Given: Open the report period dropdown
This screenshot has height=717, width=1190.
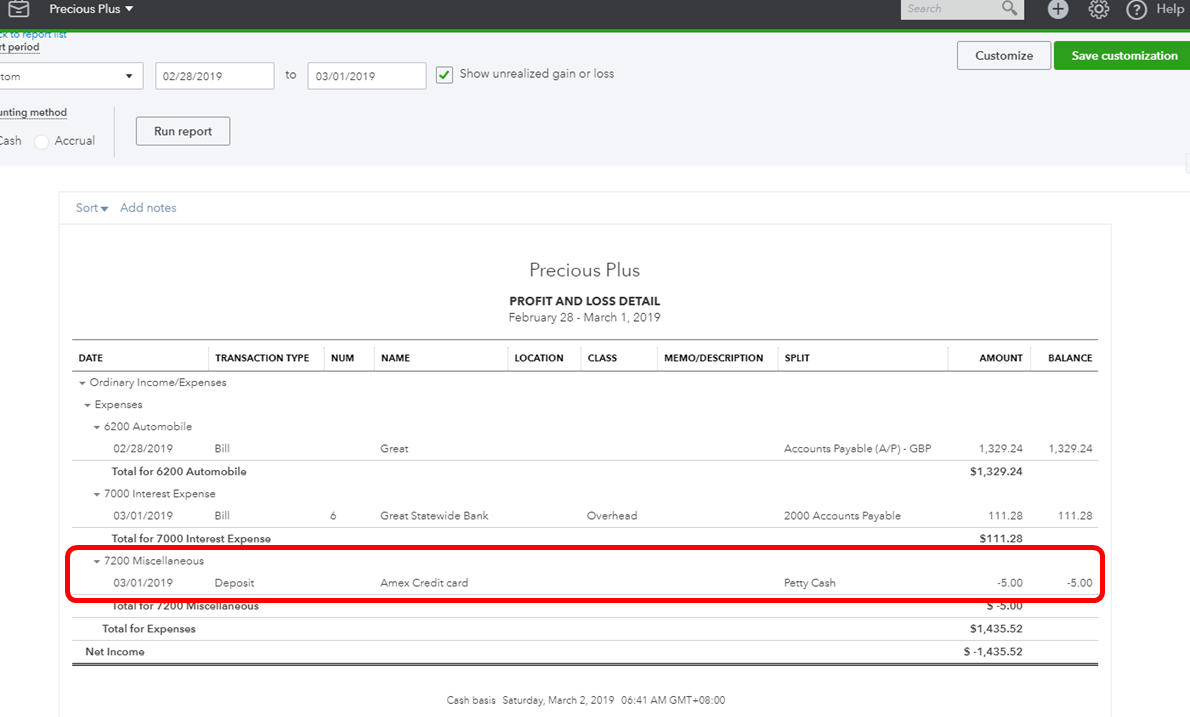Looking at the screenshot, I should point(70,76).
